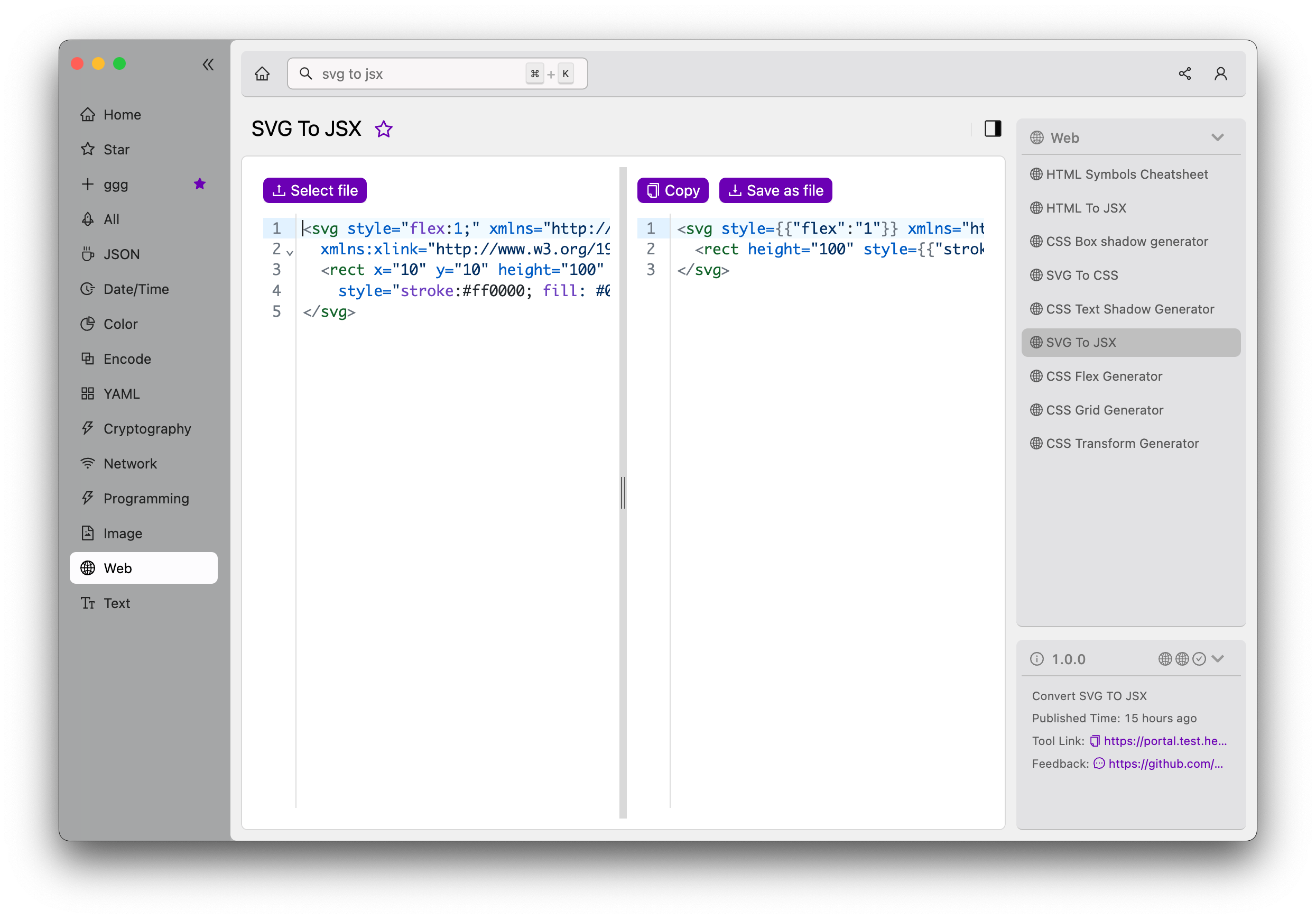The width and height of the screenshot is (1316, 919).
Task: Click the lightning icon beside Cryptography
Action: click(87, 428)
